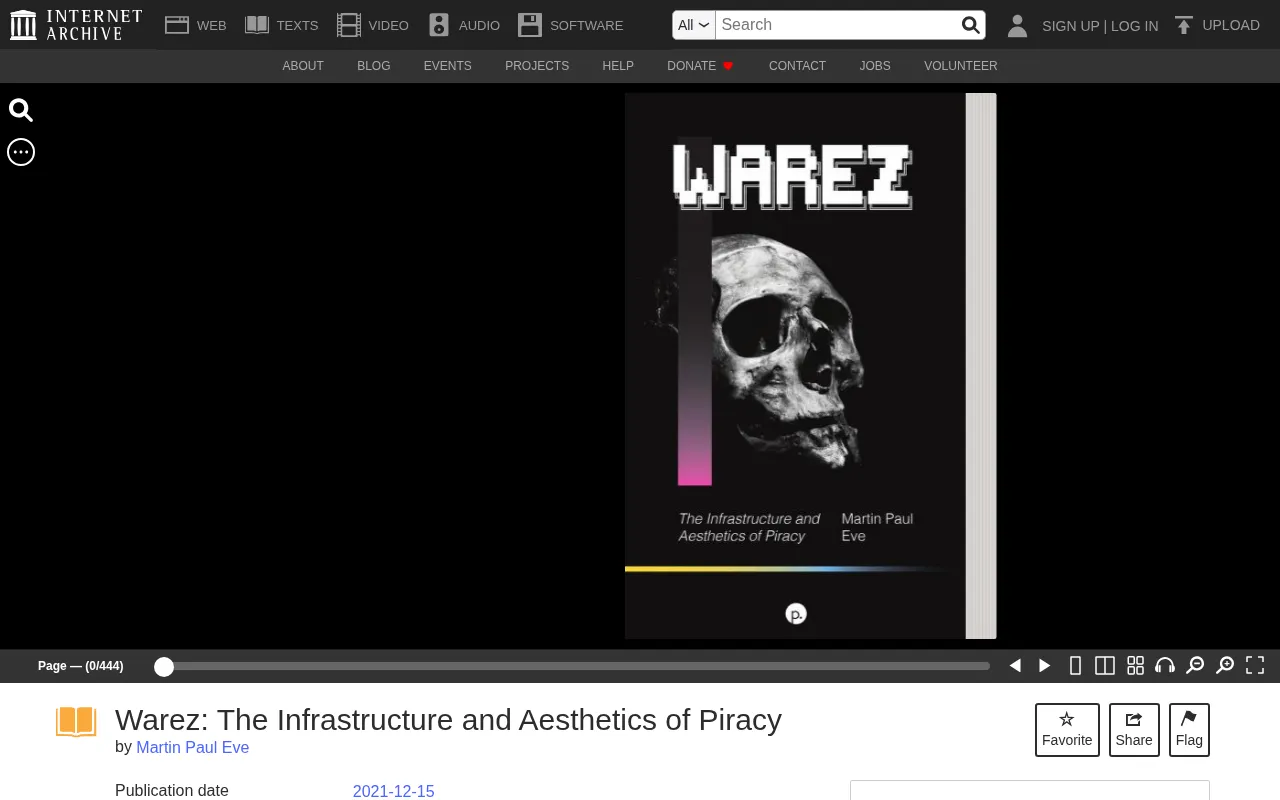Open the Audio section speaker icon
Image resolution: width=1280 pixels, height=800 pixels.
point(439,25)
